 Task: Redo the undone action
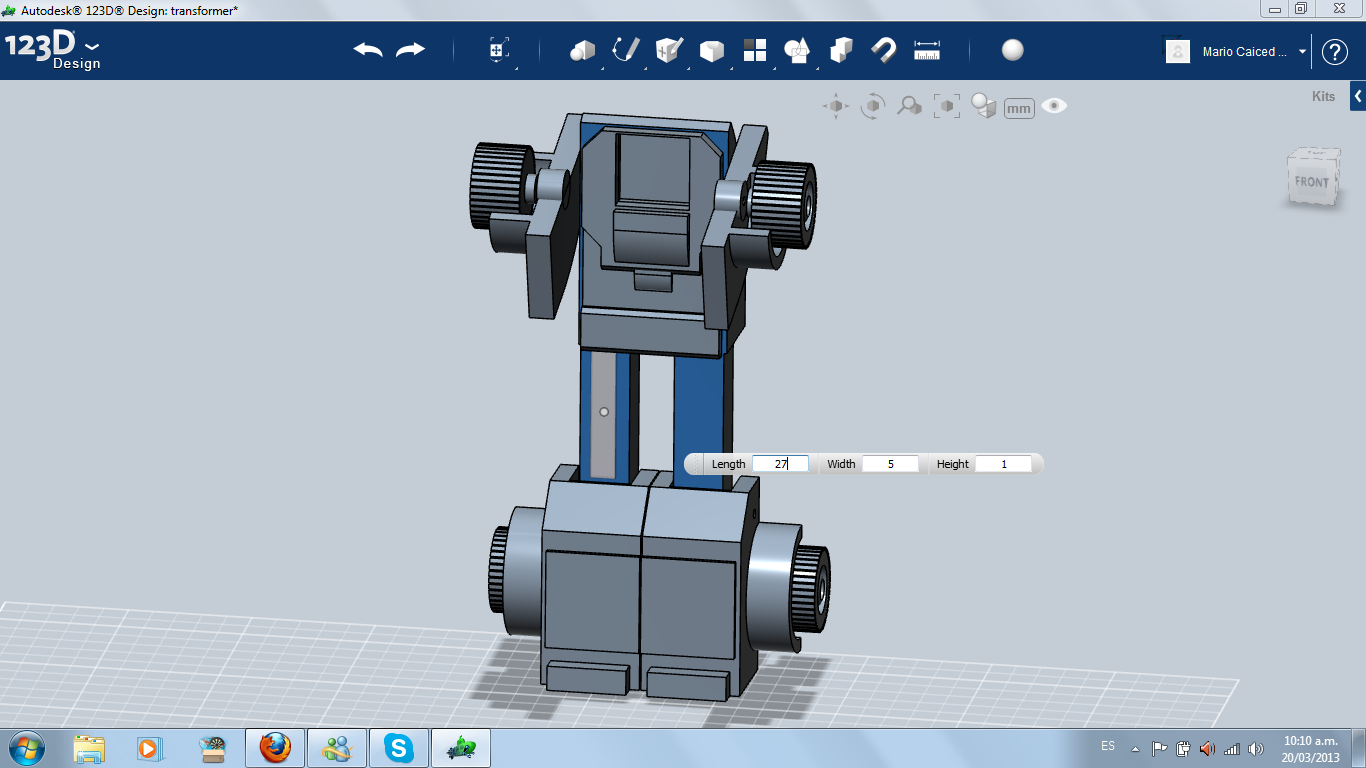click(410, 50)
